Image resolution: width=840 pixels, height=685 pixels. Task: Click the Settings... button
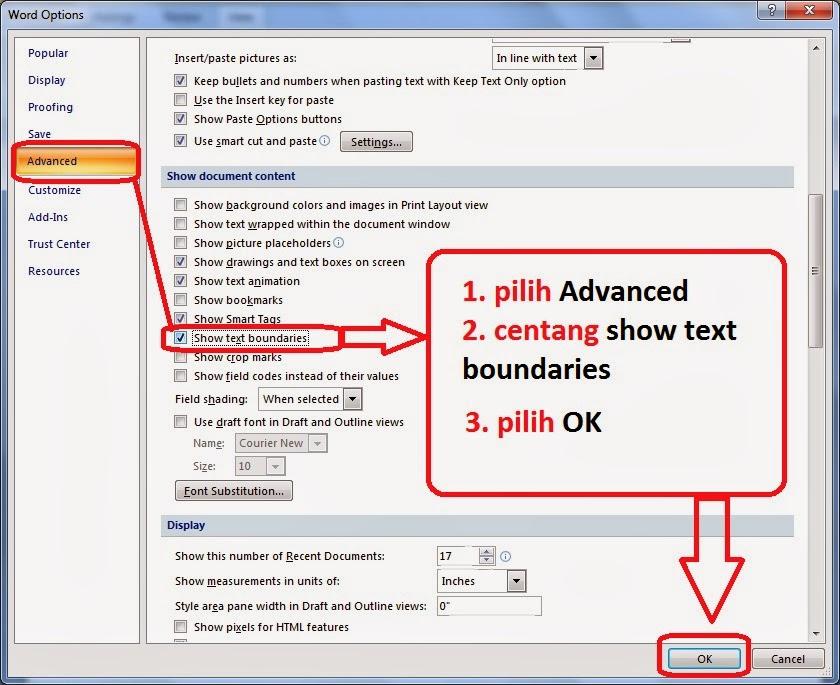coord(376,142)
